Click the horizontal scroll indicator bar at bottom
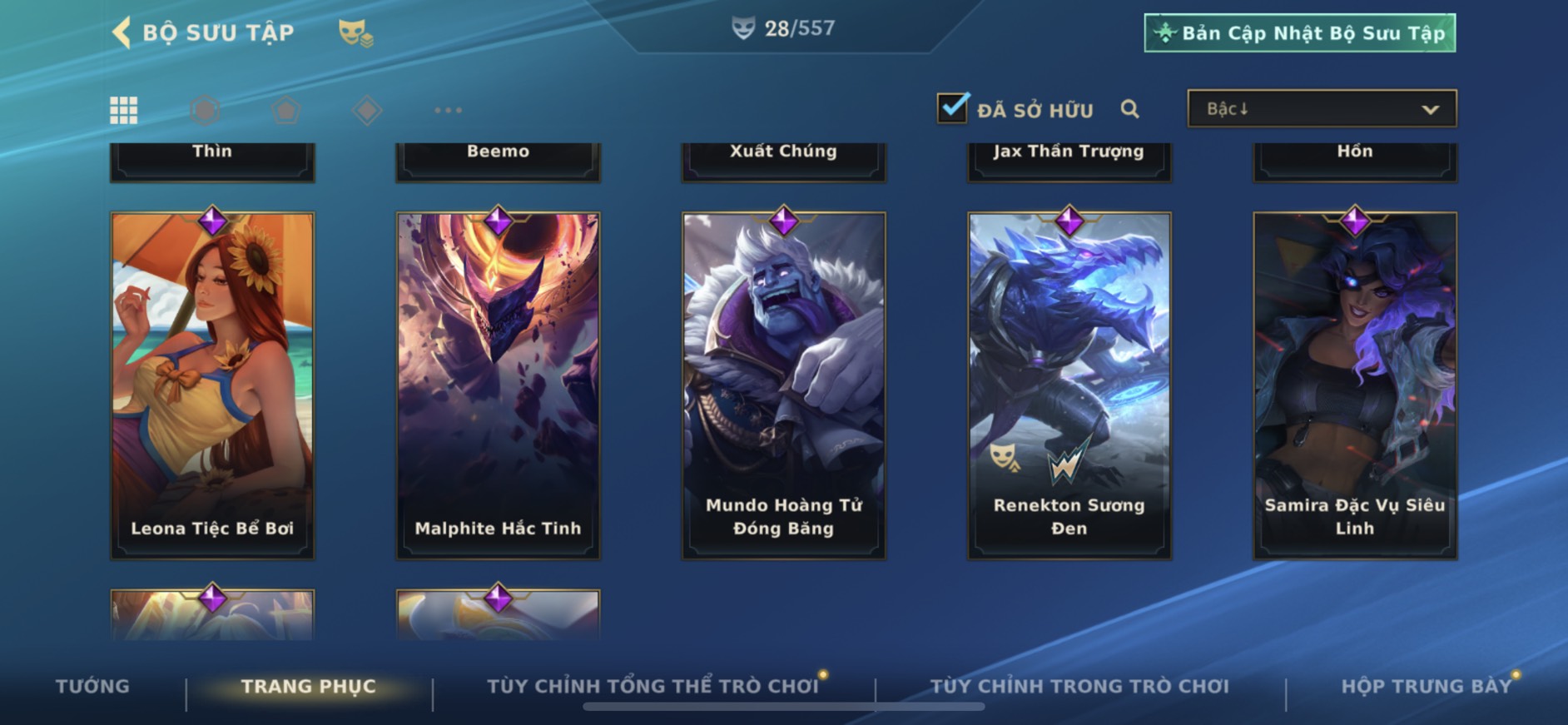 click(x=784, y=707)
